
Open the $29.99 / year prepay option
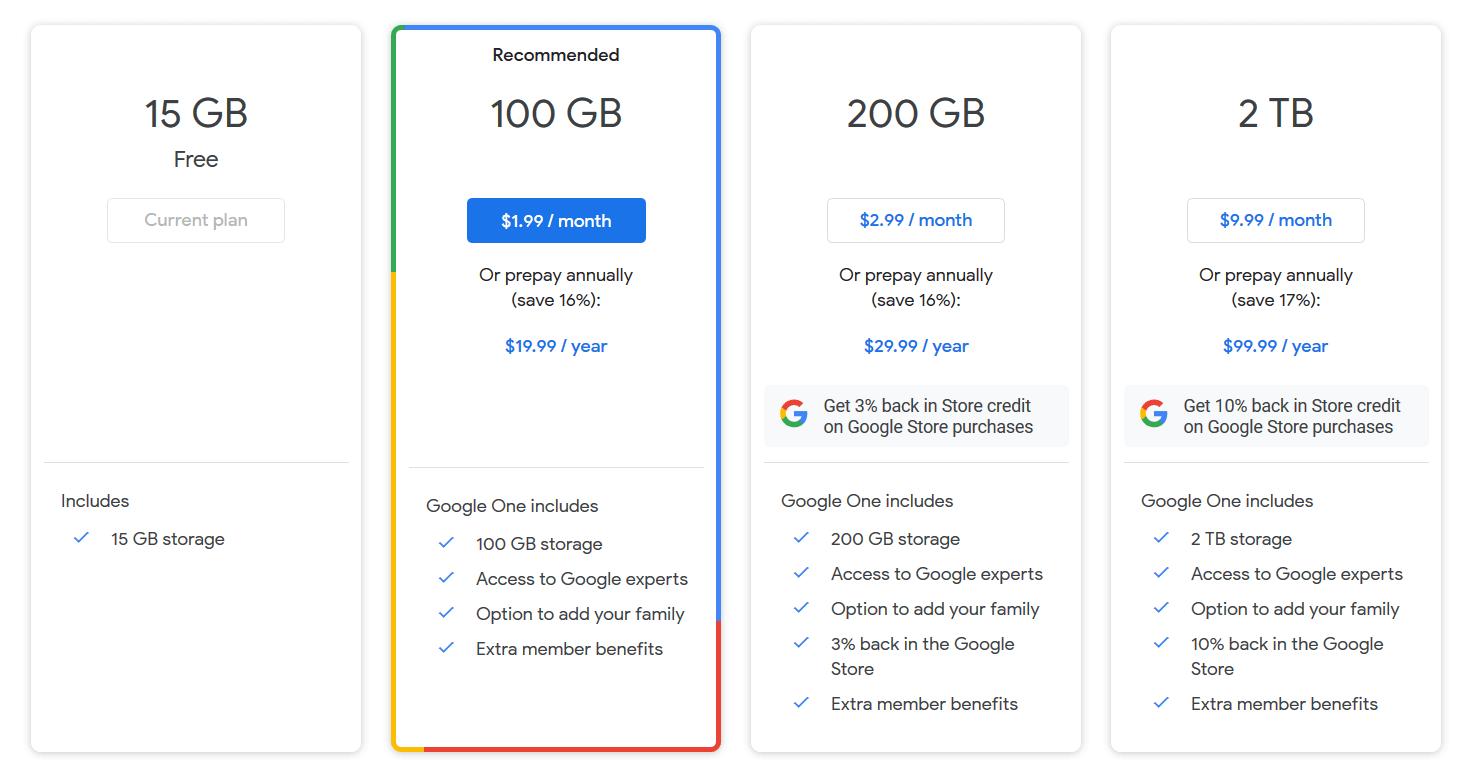(915, 345)
